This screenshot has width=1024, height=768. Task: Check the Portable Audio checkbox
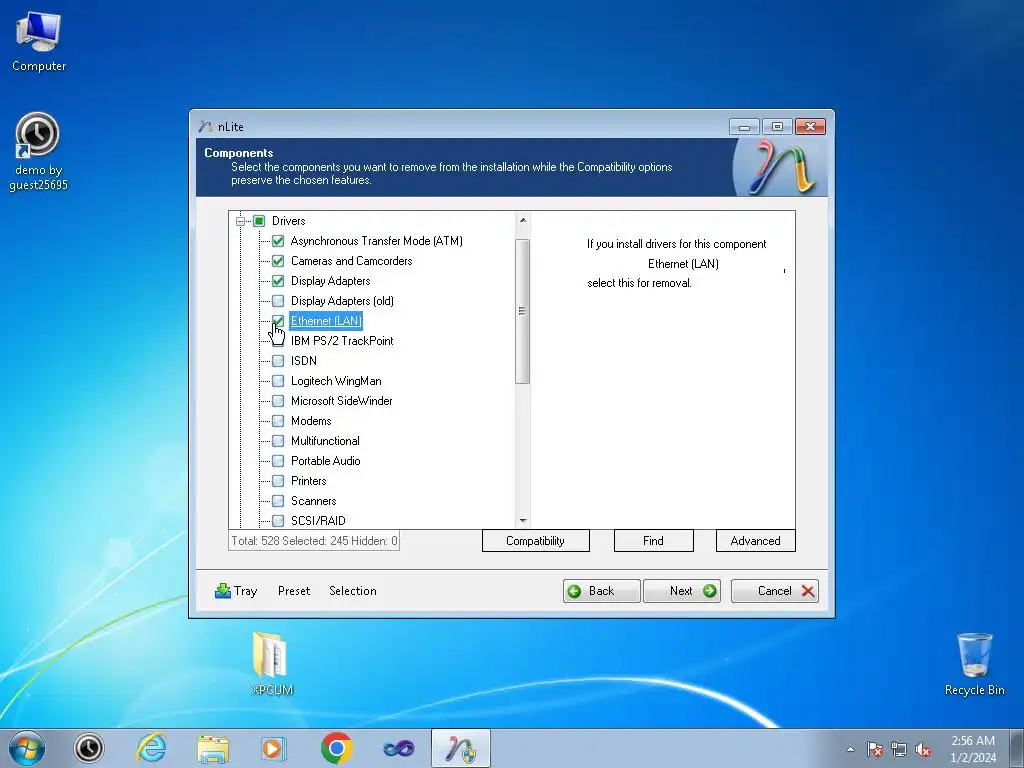pyautogui.click(x=278, y=461)
